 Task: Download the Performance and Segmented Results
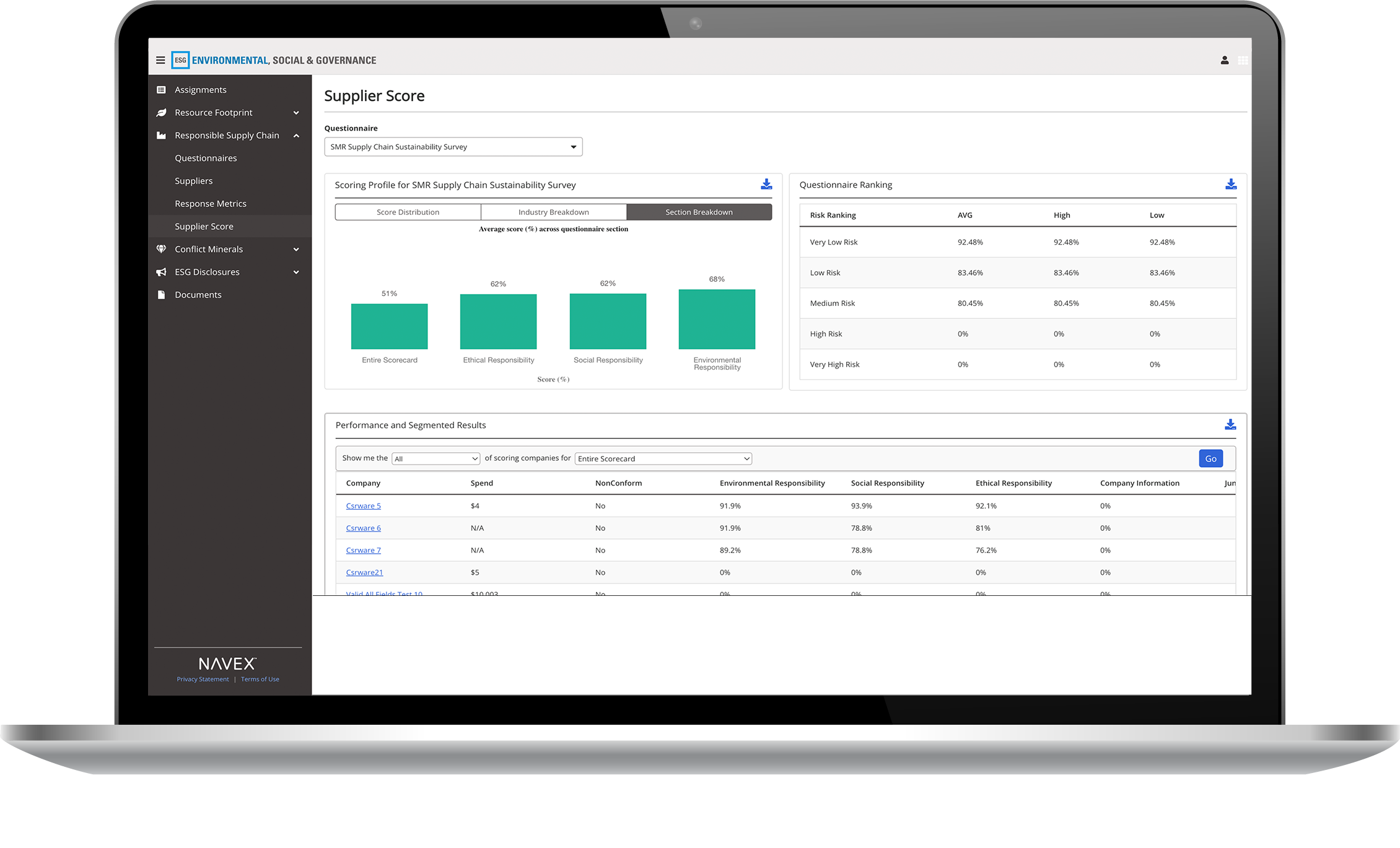[1230, 424]
